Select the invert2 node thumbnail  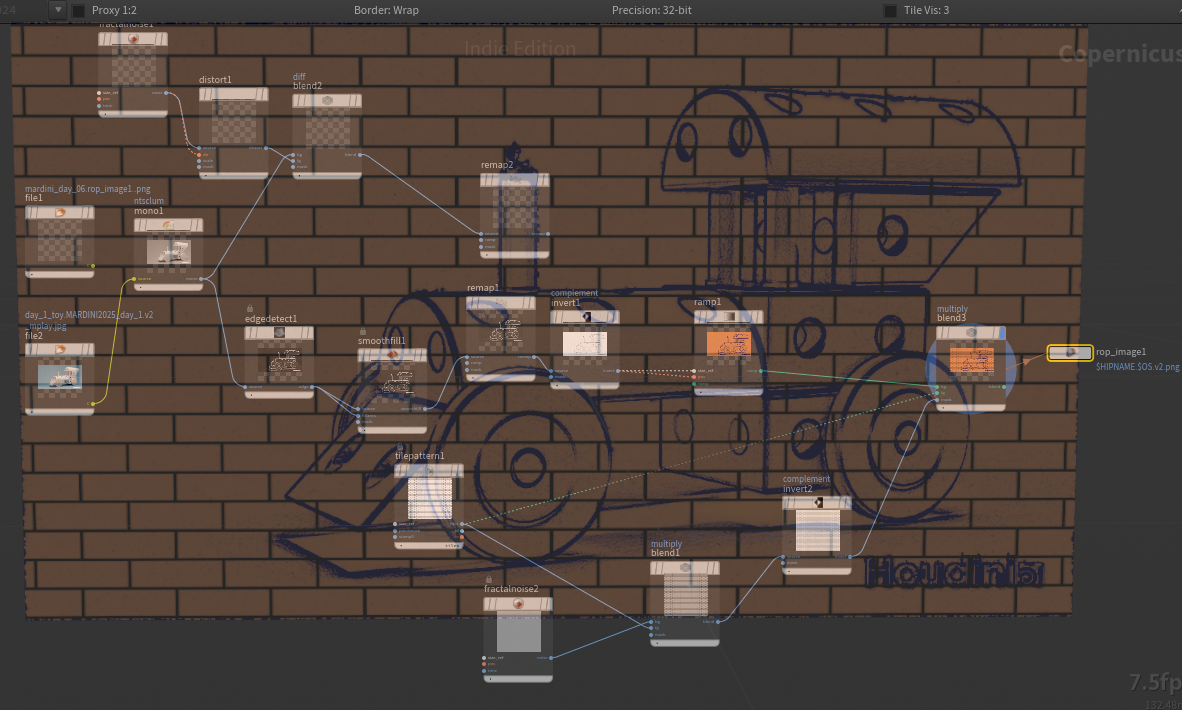[817, 530]
